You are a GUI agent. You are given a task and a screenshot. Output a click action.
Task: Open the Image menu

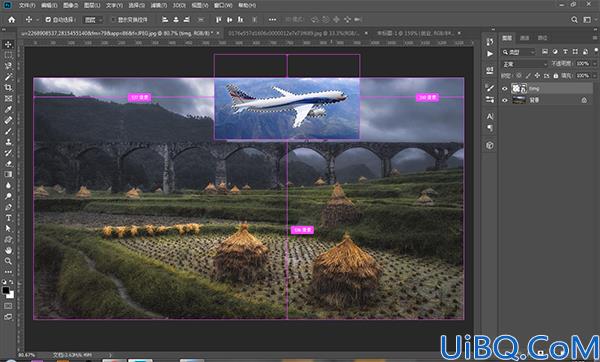pos(70,5)
